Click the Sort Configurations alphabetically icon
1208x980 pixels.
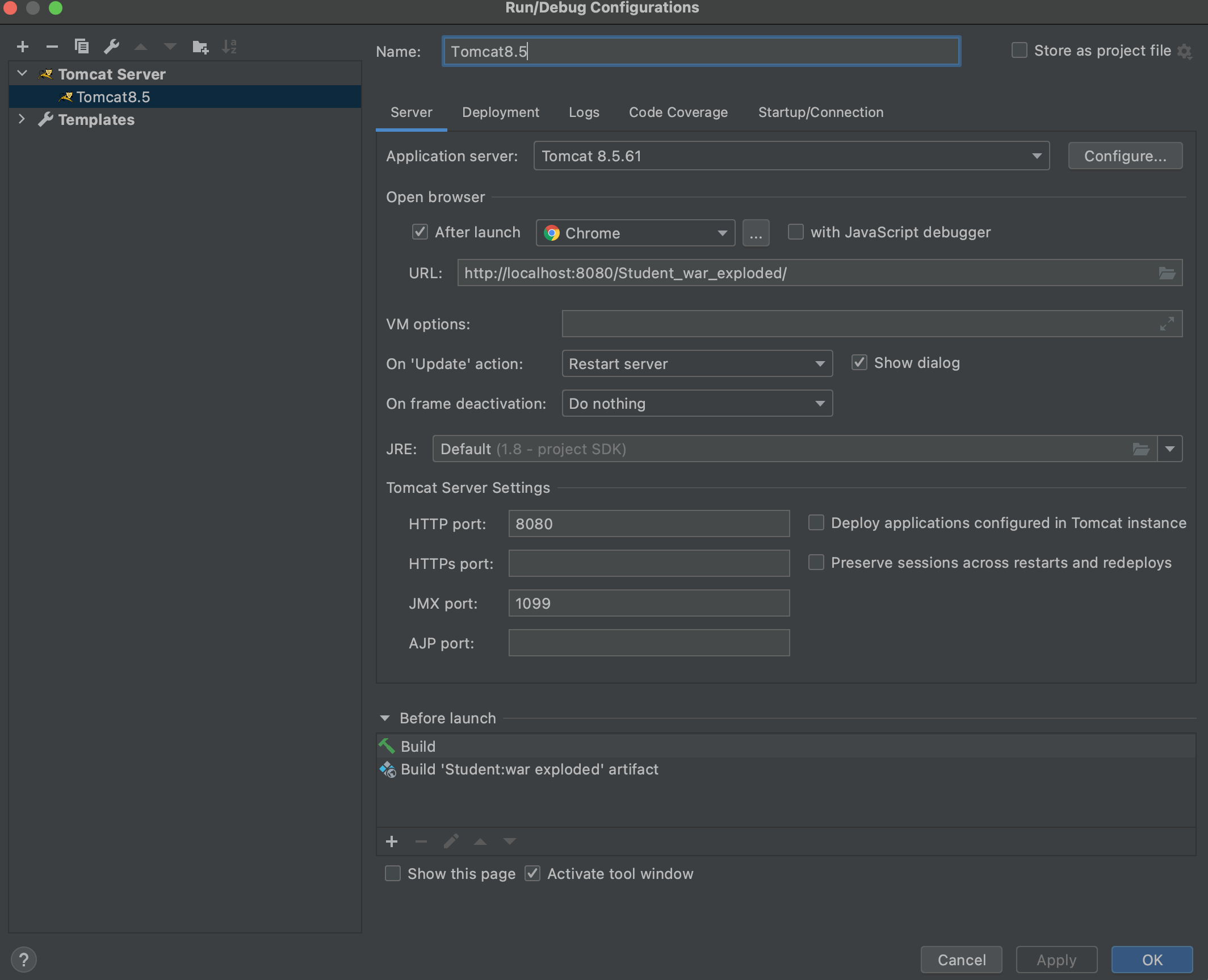click(x=229, y=47)
